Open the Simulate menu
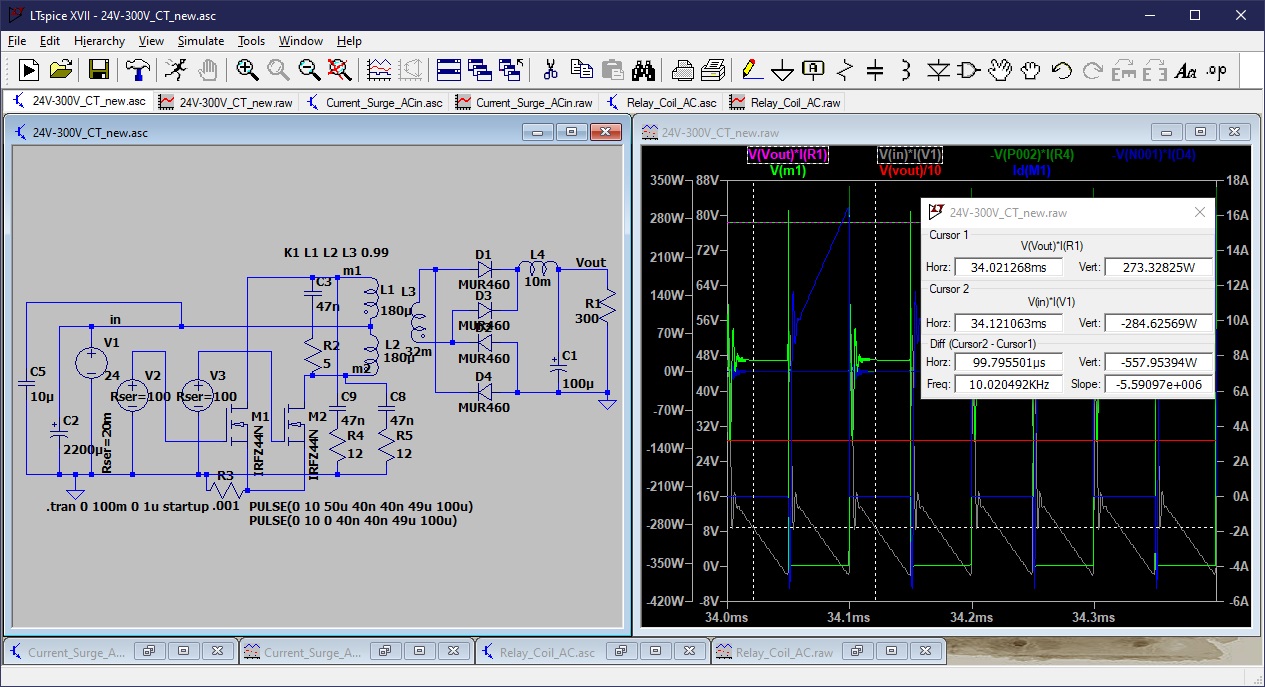The height and width of the screenshot is (687, 1265). coord(200,41)
